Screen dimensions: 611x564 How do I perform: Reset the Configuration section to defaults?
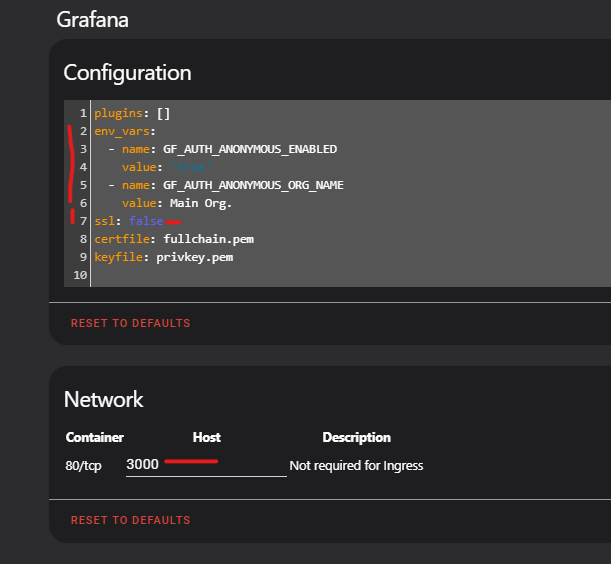click(130, 323)
